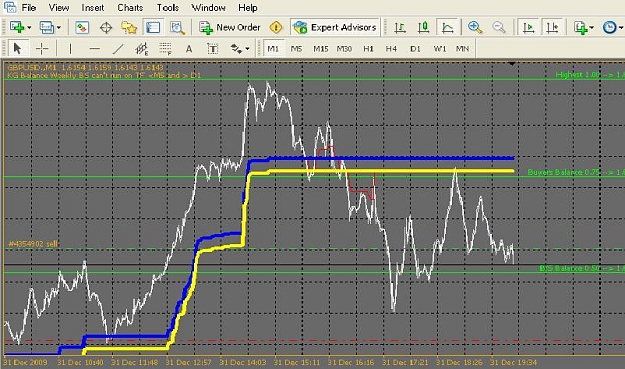Select the Horizontal Line drawing tool
625x369 pixels.
[x=94, y=49]
